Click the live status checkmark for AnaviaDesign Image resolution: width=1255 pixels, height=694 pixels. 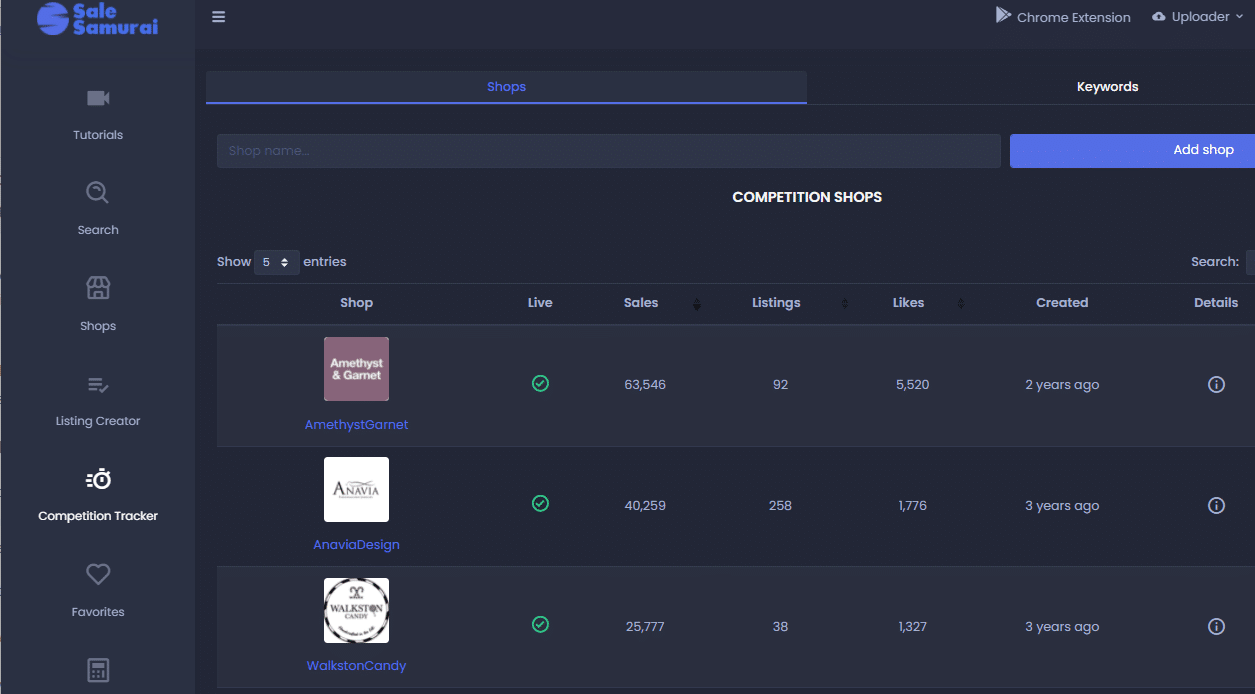tap(540, 504)
